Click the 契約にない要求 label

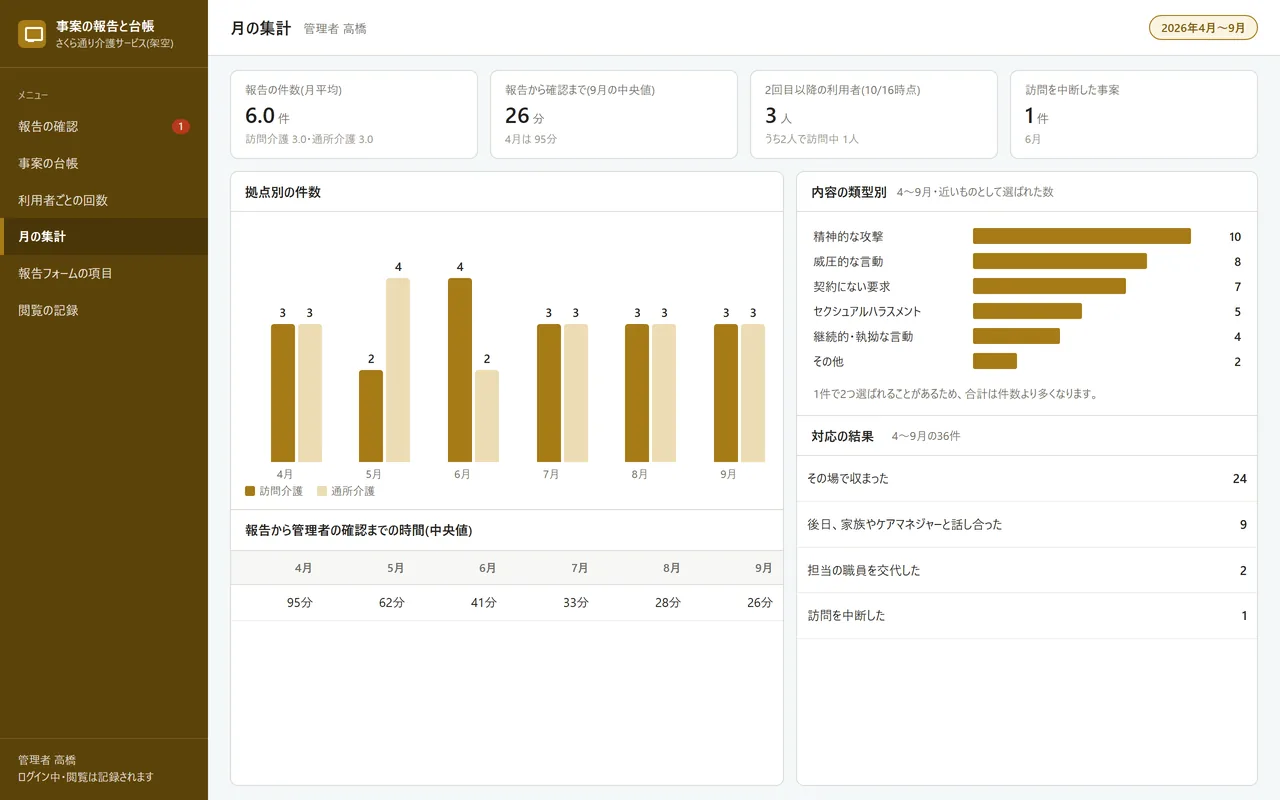(852, 286)
